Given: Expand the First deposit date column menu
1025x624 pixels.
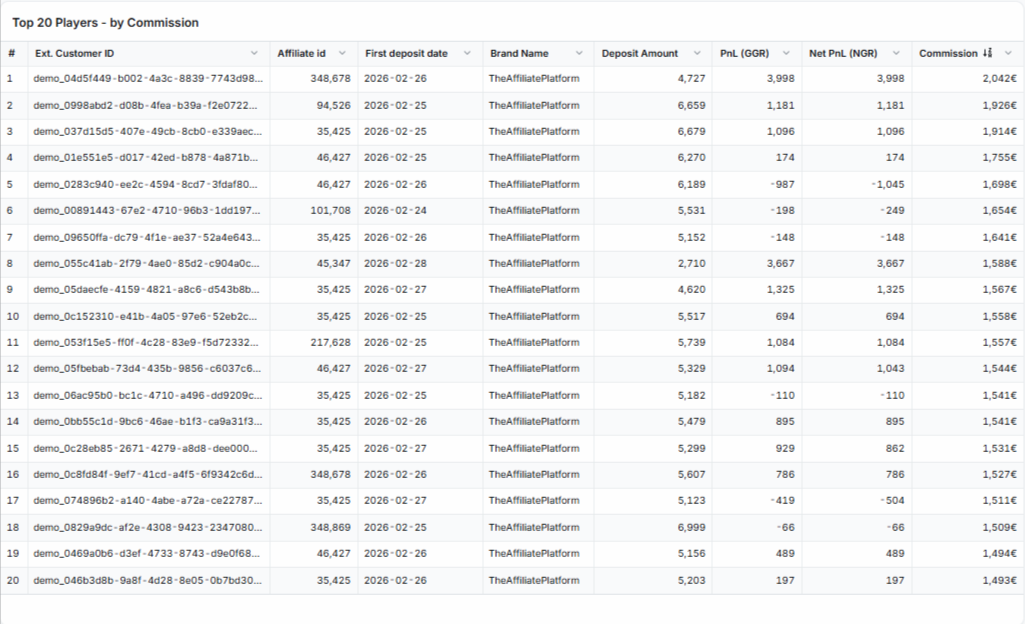Looking at the screenshot, I should 467,53.
